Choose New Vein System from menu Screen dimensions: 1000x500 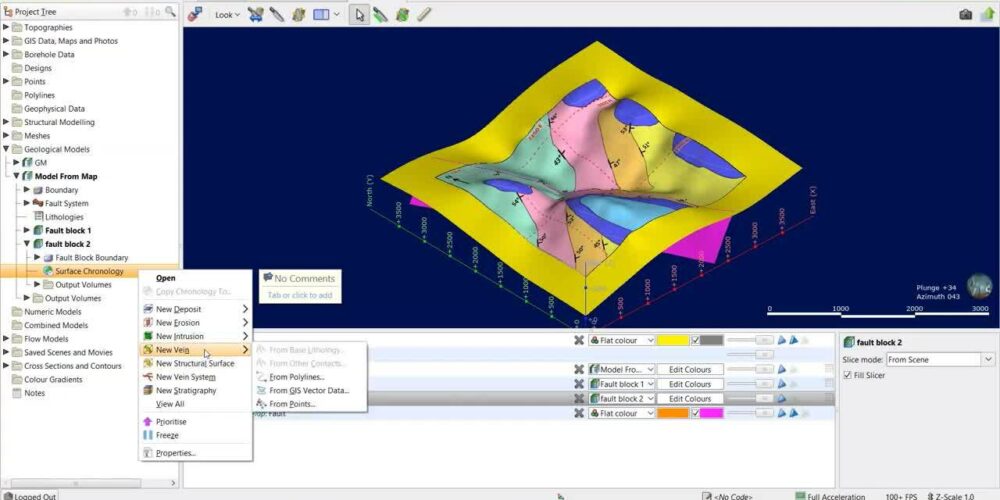pos(195,377)
